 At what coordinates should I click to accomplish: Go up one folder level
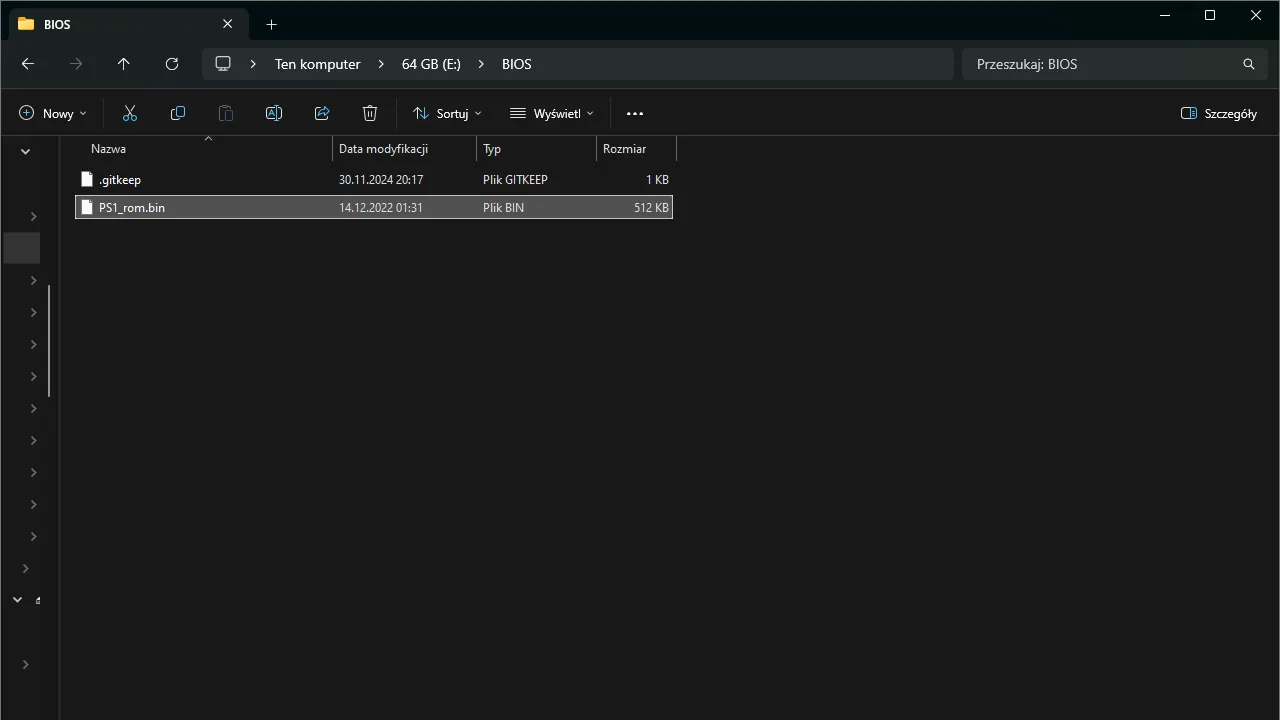(x=124, y=64)
